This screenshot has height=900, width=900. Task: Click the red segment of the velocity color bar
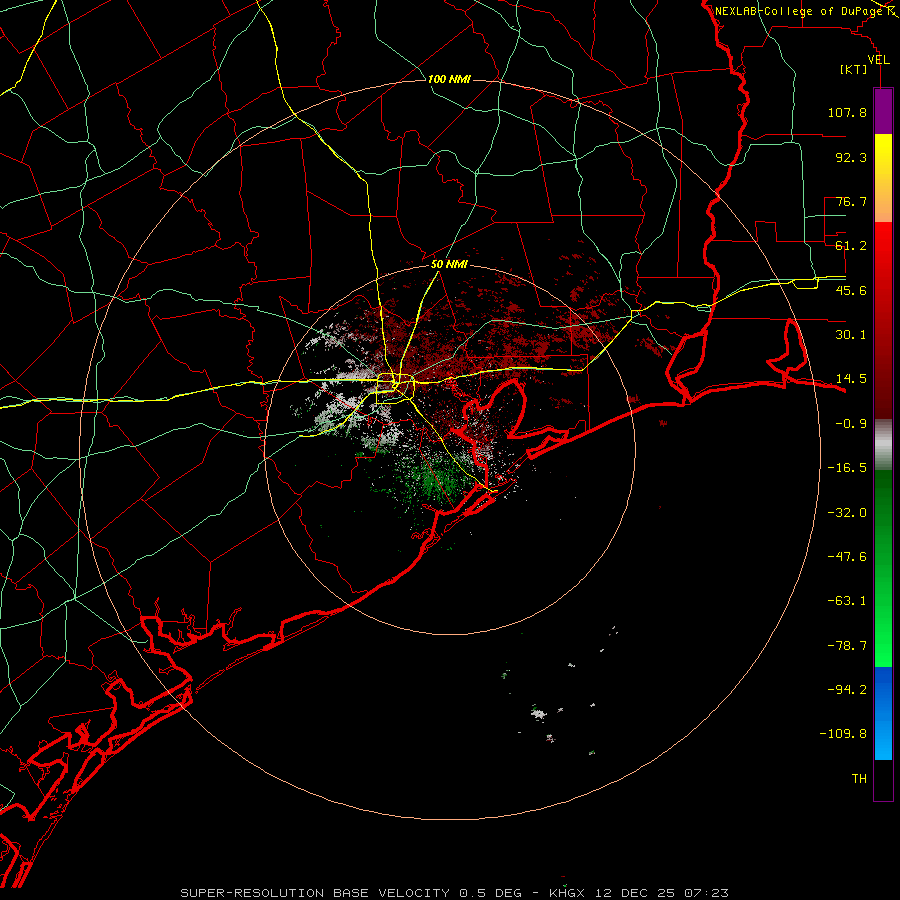click(x=883, y=320)
